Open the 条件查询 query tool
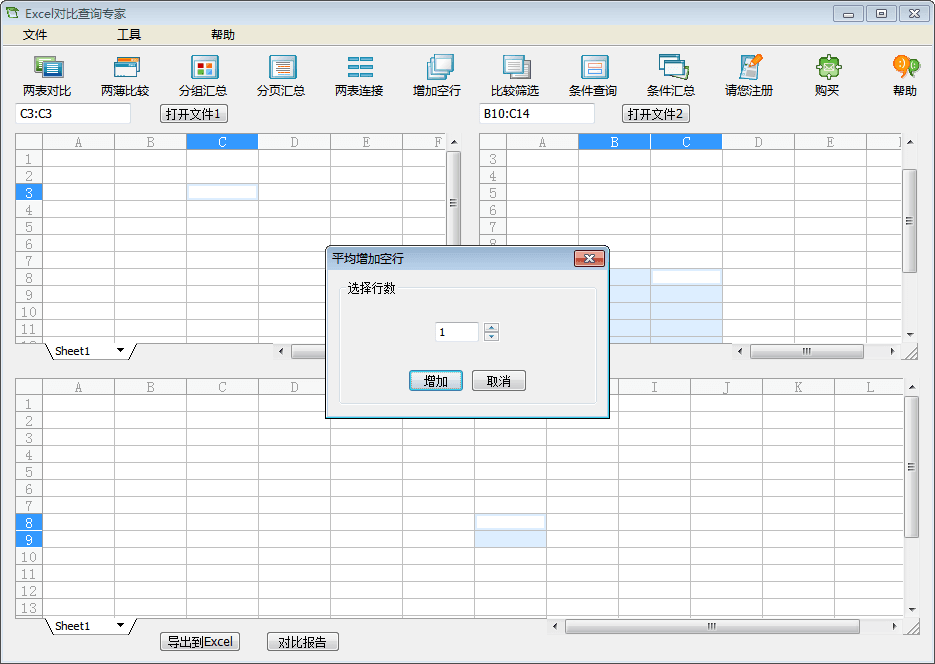935x664 pixels. tap(593, 69)
